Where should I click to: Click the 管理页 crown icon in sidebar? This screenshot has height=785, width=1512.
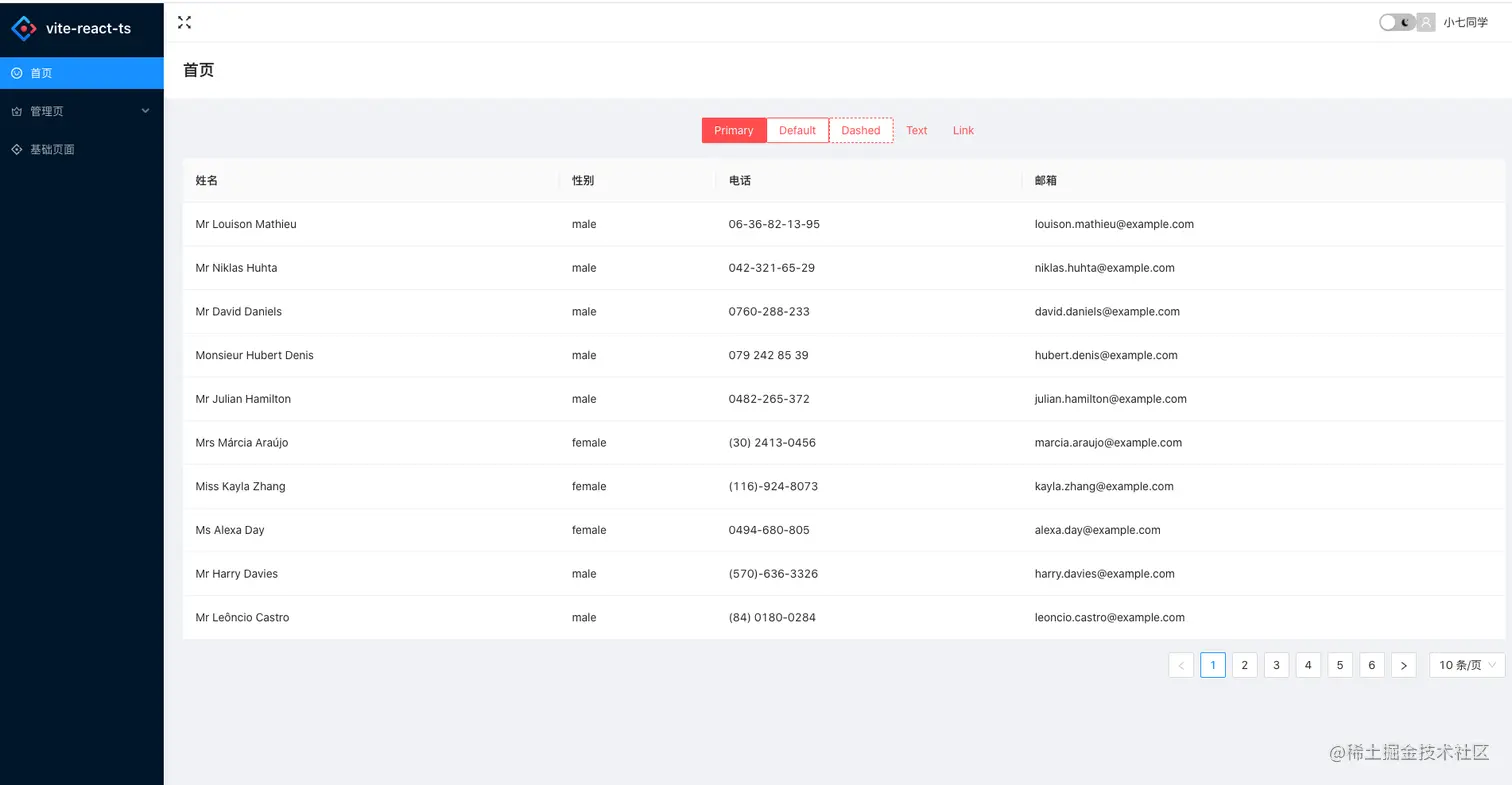point(17,111)
